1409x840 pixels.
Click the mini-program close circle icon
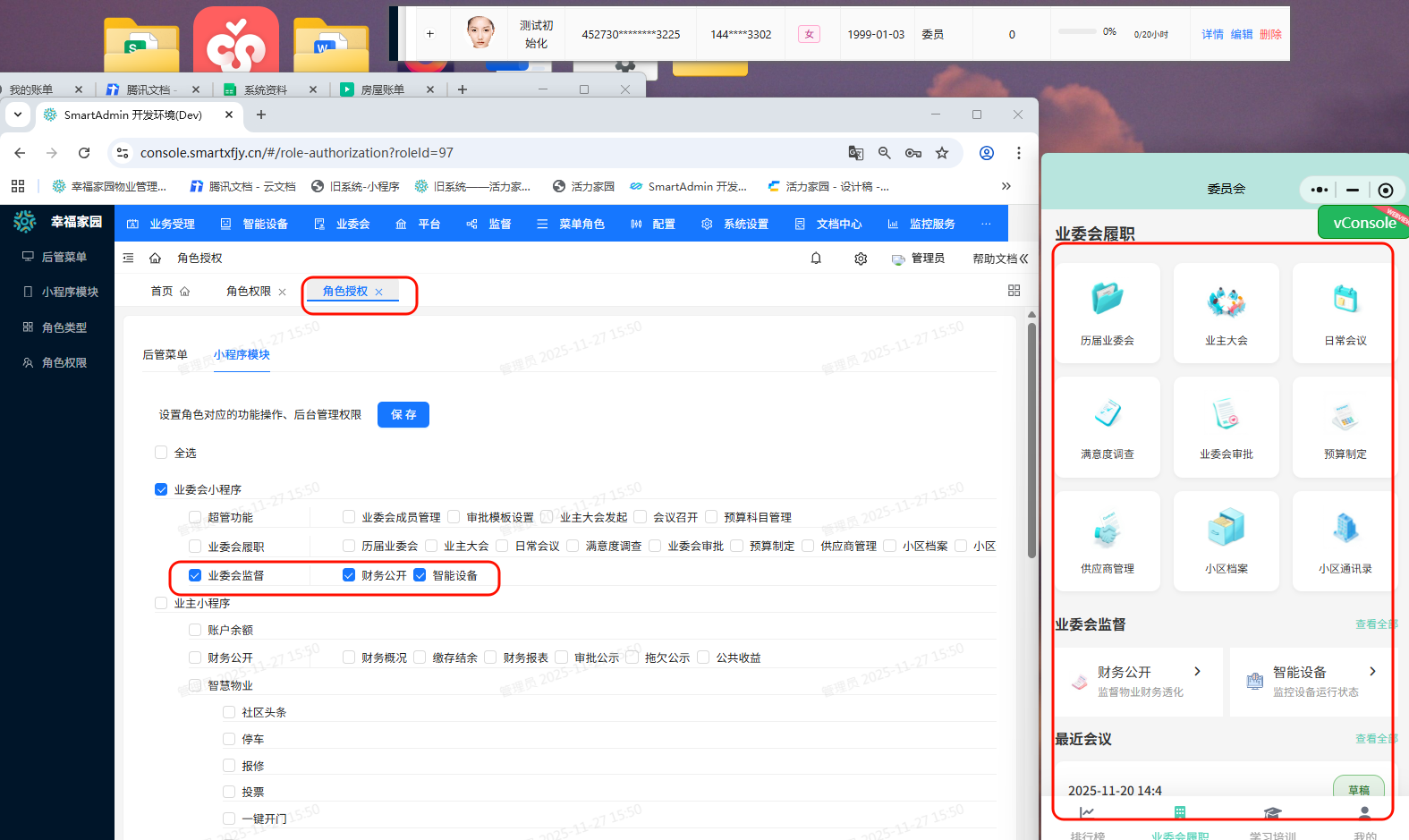point(1386,190)
